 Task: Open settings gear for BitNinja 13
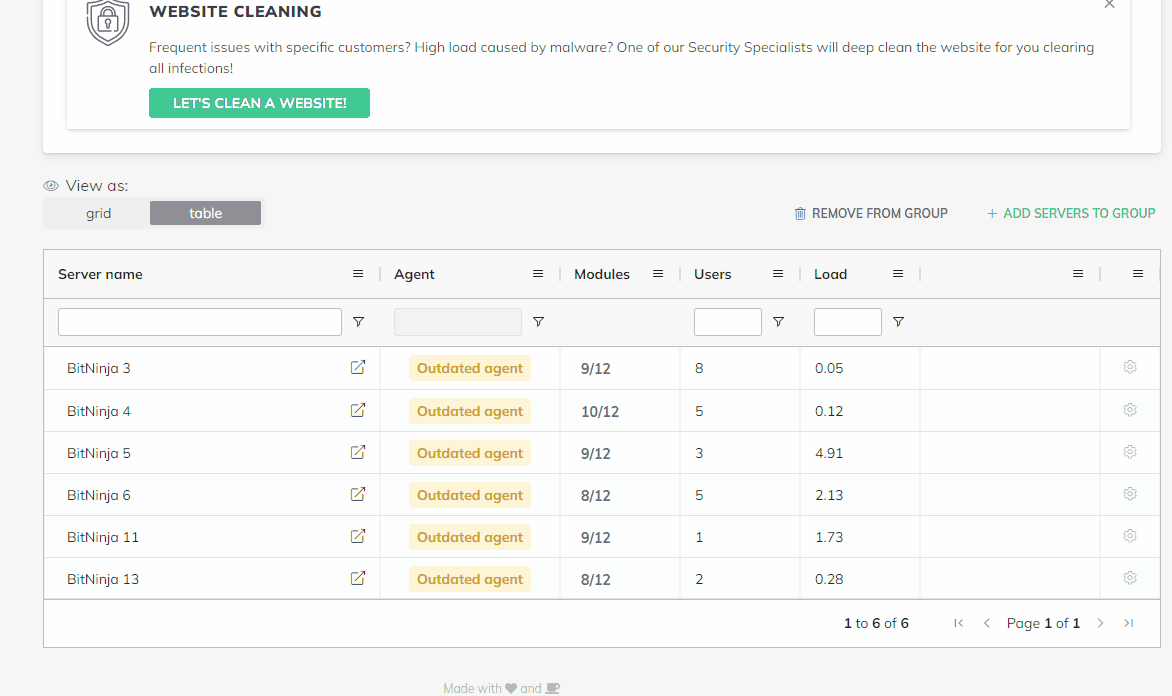[x=1129, y=577]
